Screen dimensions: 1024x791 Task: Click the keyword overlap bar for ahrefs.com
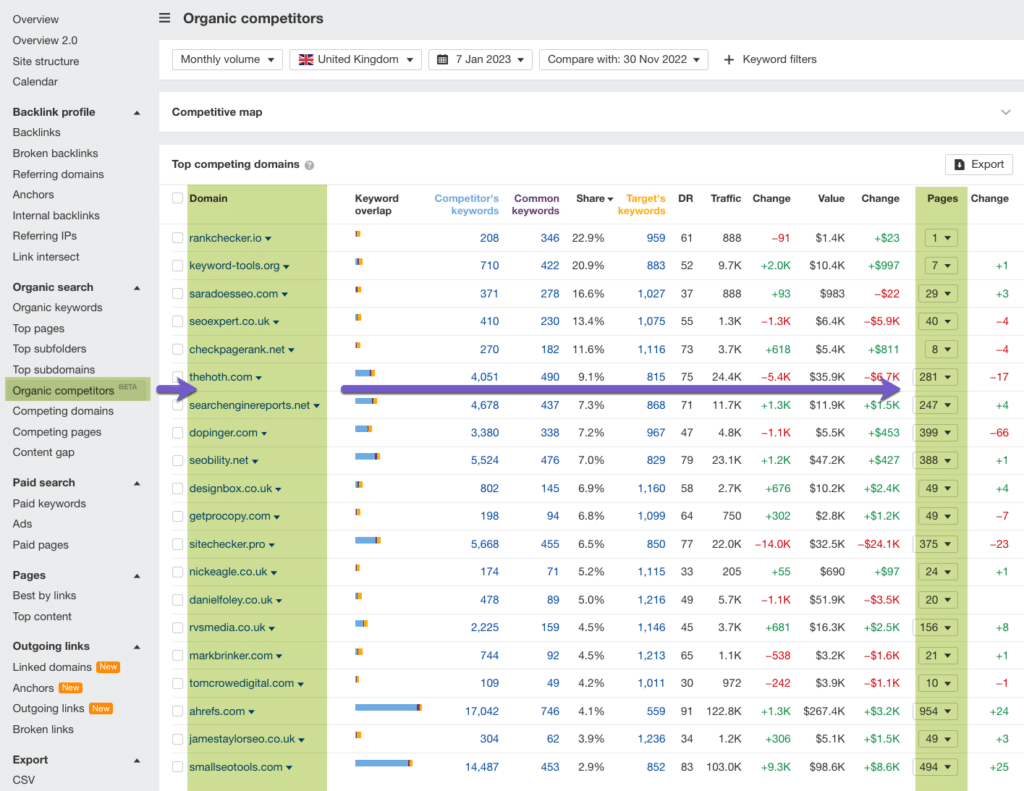tap(388, 707)
